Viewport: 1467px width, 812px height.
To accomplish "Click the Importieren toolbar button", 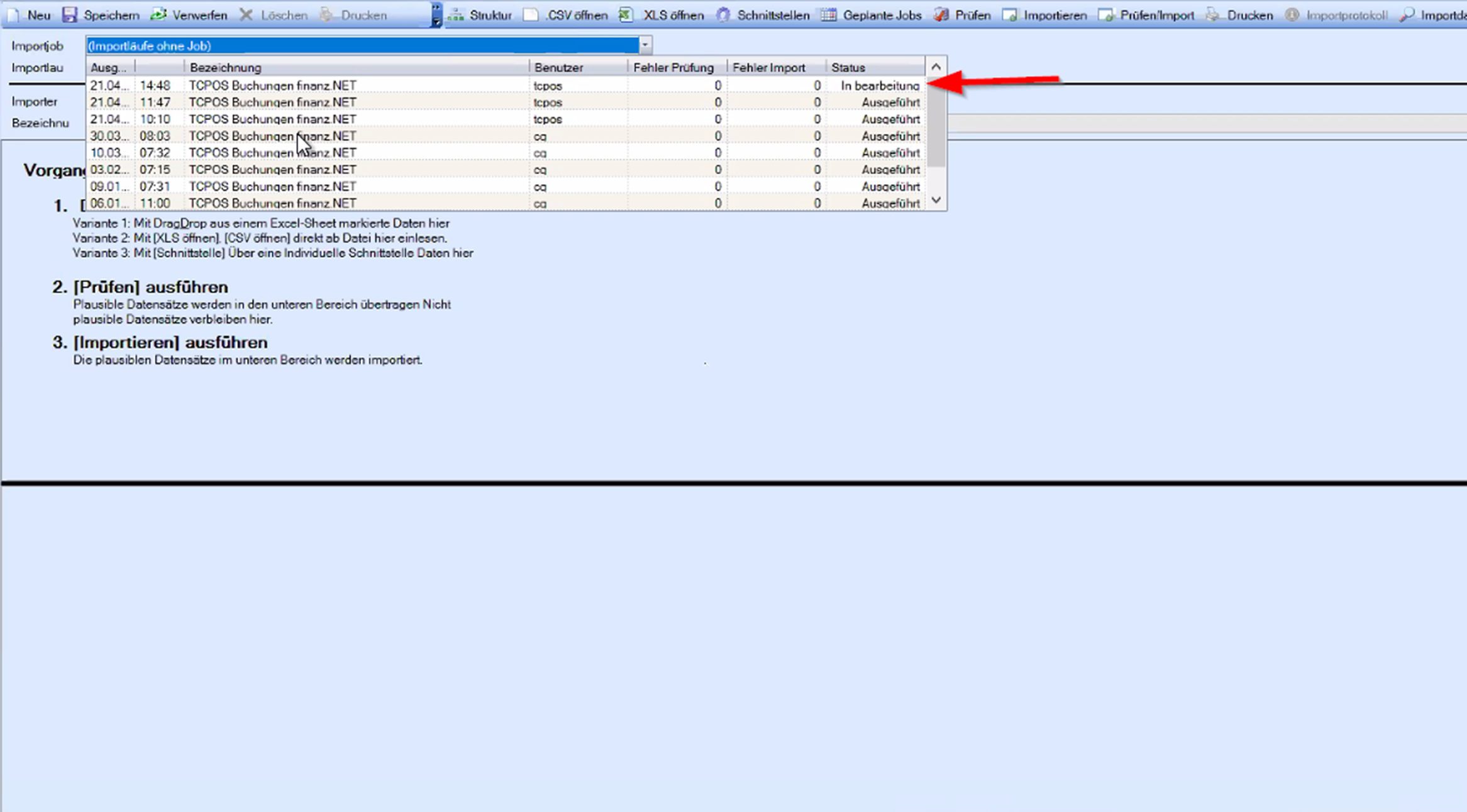I will (x=1045, y=15).
